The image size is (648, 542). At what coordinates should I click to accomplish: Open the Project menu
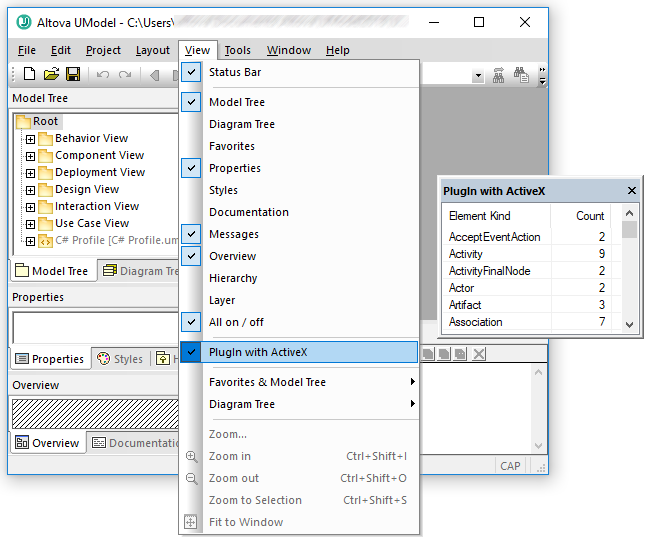coord(103,50)
